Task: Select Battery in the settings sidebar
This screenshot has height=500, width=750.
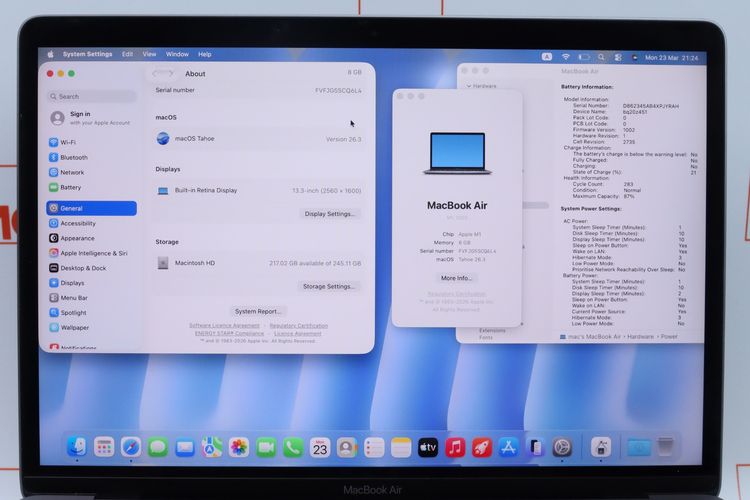Action: [x=91, y=187]
